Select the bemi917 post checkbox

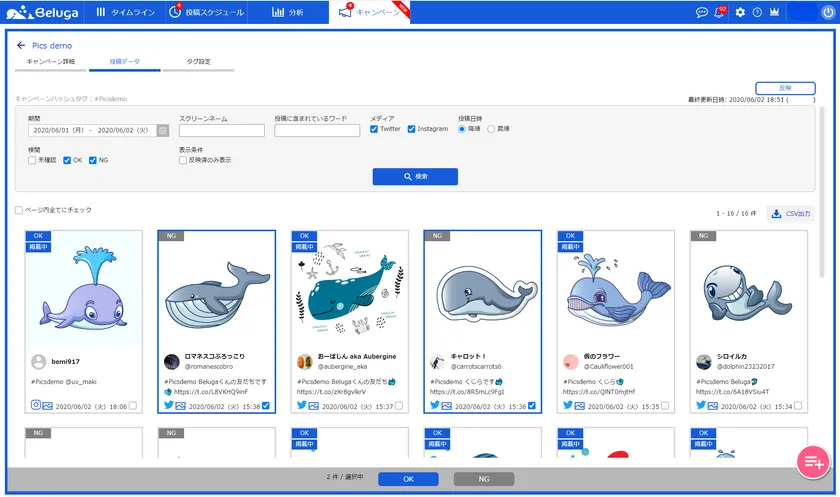tap(133, 406)
